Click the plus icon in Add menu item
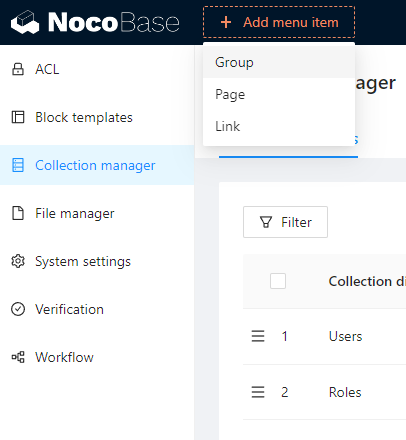This screenshot has width=406, height=440. (226, 22)
